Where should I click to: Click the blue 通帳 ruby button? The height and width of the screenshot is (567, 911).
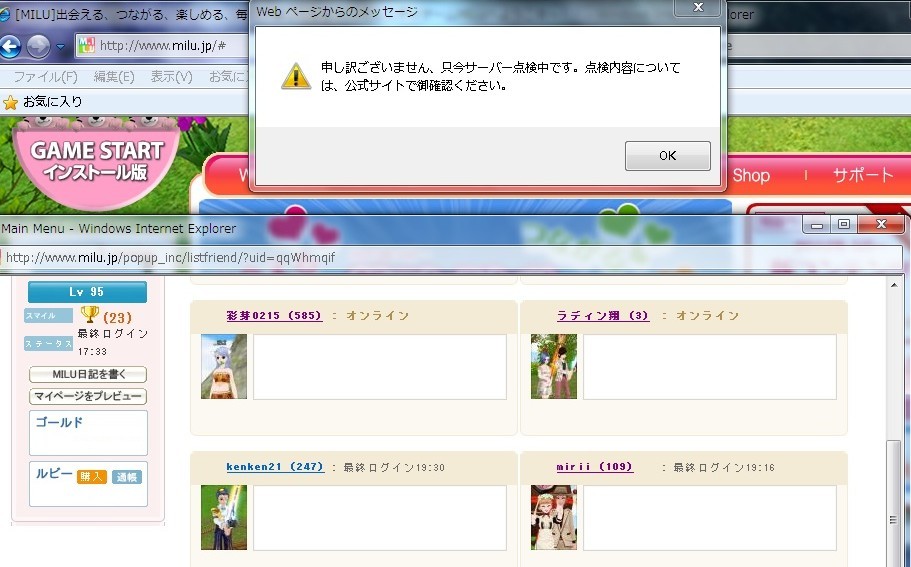pyautogui.click(x=126, y=477)
